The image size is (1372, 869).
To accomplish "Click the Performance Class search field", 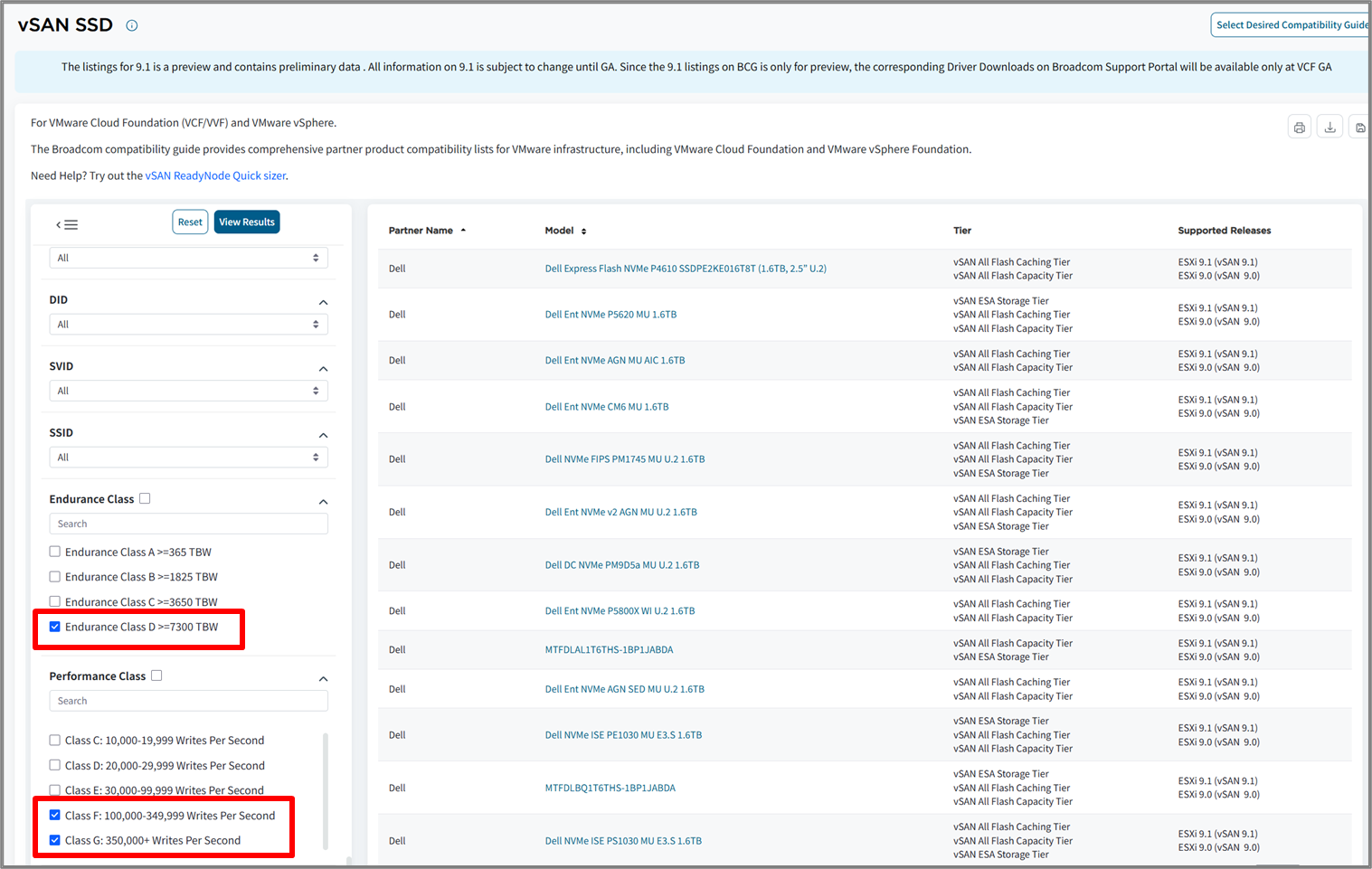I will (188, 701).
